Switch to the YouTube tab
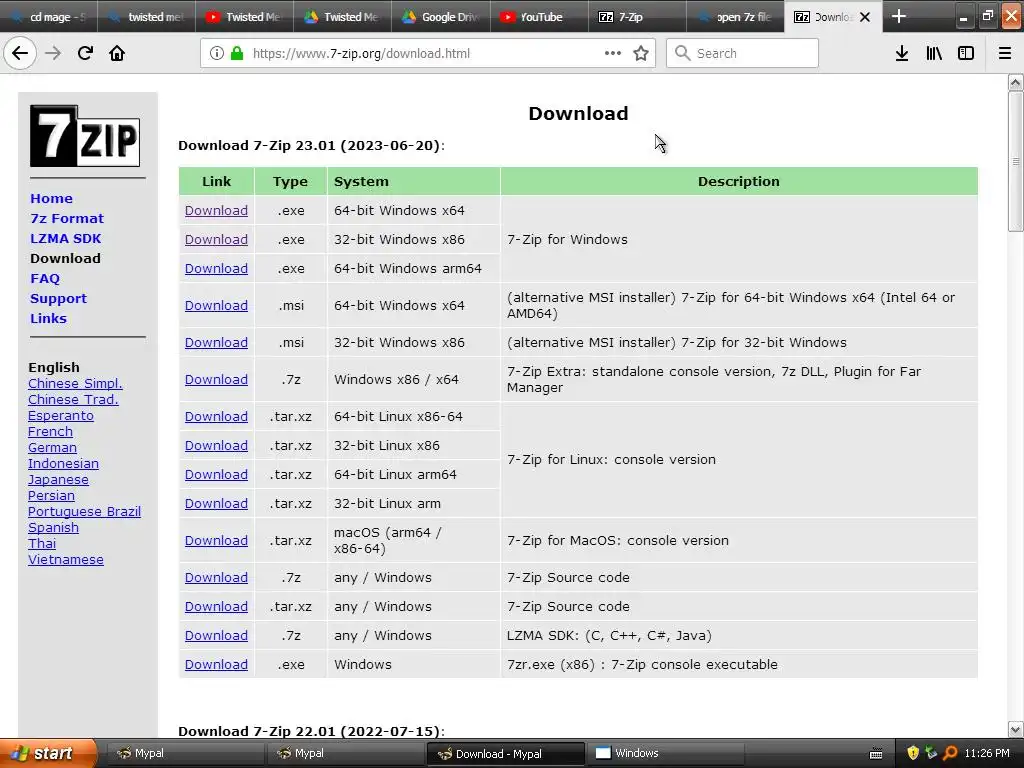Viewport: 1024px width, 768px height. point(538,17)
